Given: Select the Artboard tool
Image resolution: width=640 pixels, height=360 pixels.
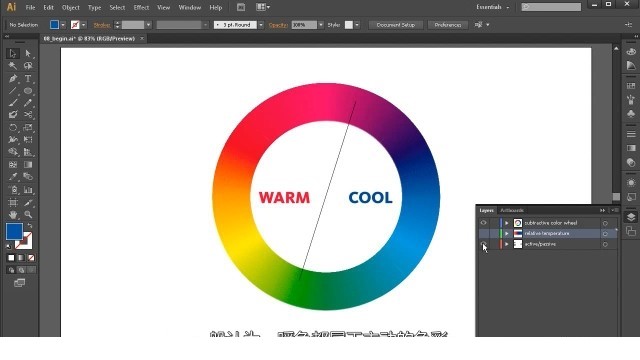Looking at the screenshot, I should 13,202.
